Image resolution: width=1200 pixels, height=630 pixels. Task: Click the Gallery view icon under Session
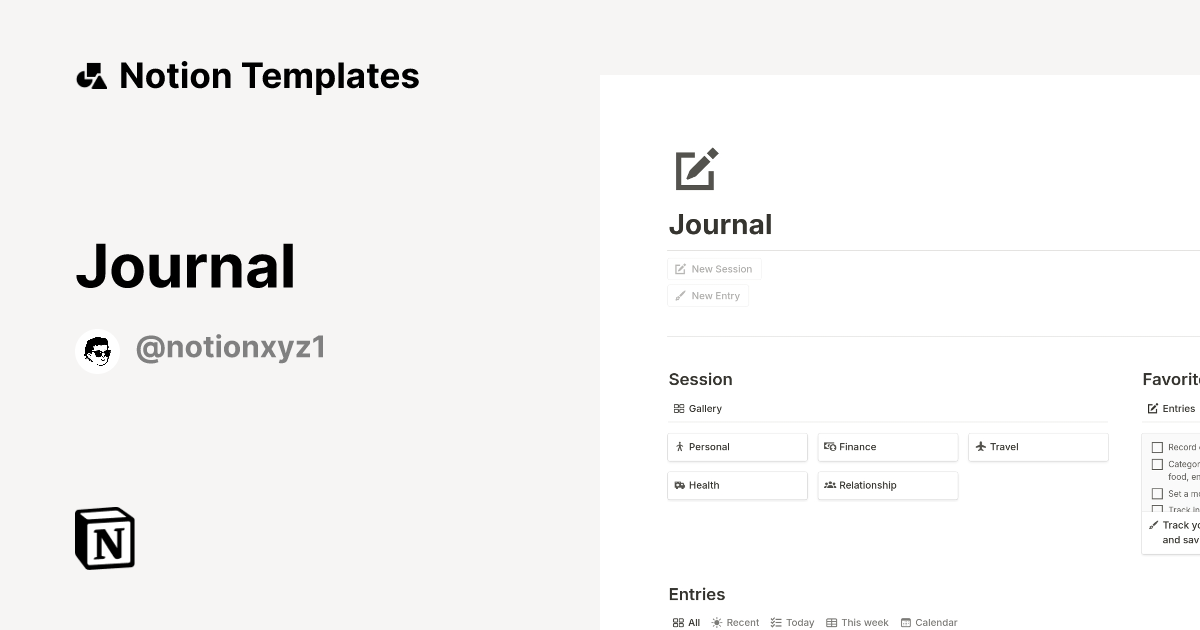point(679,408)
